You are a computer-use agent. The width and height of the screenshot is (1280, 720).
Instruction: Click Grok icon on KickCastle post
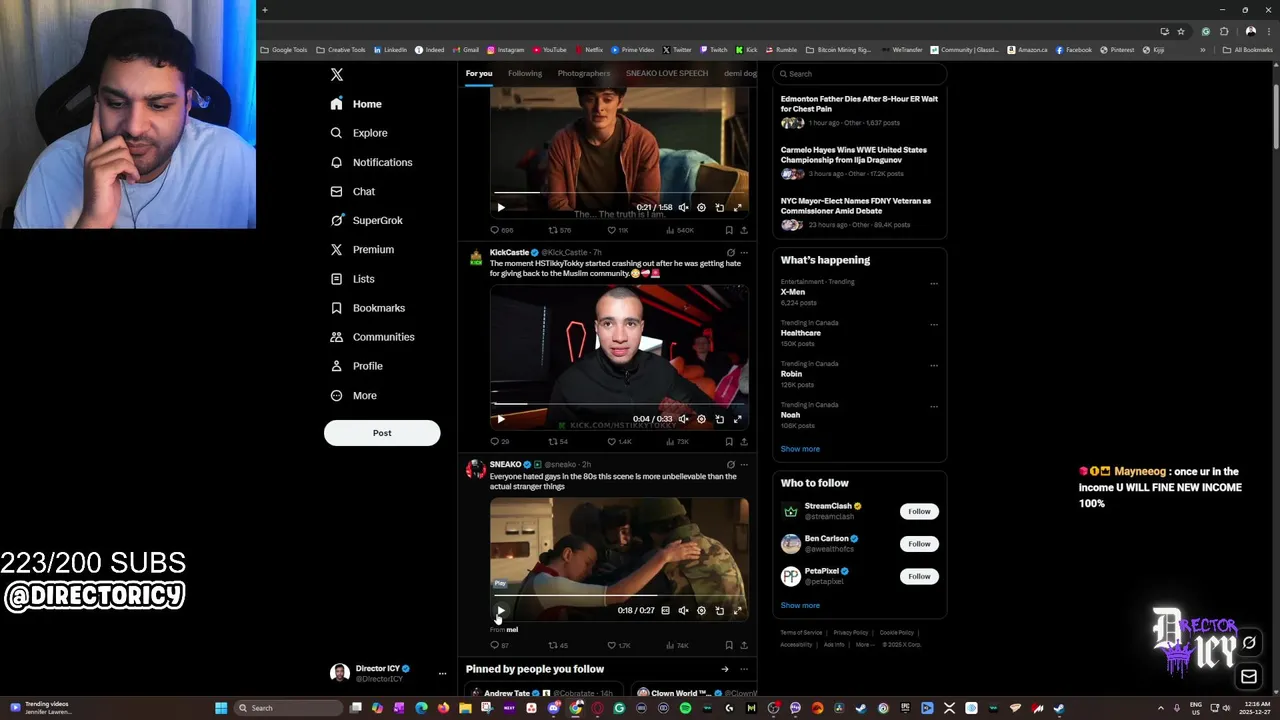(x=730, y=253)
